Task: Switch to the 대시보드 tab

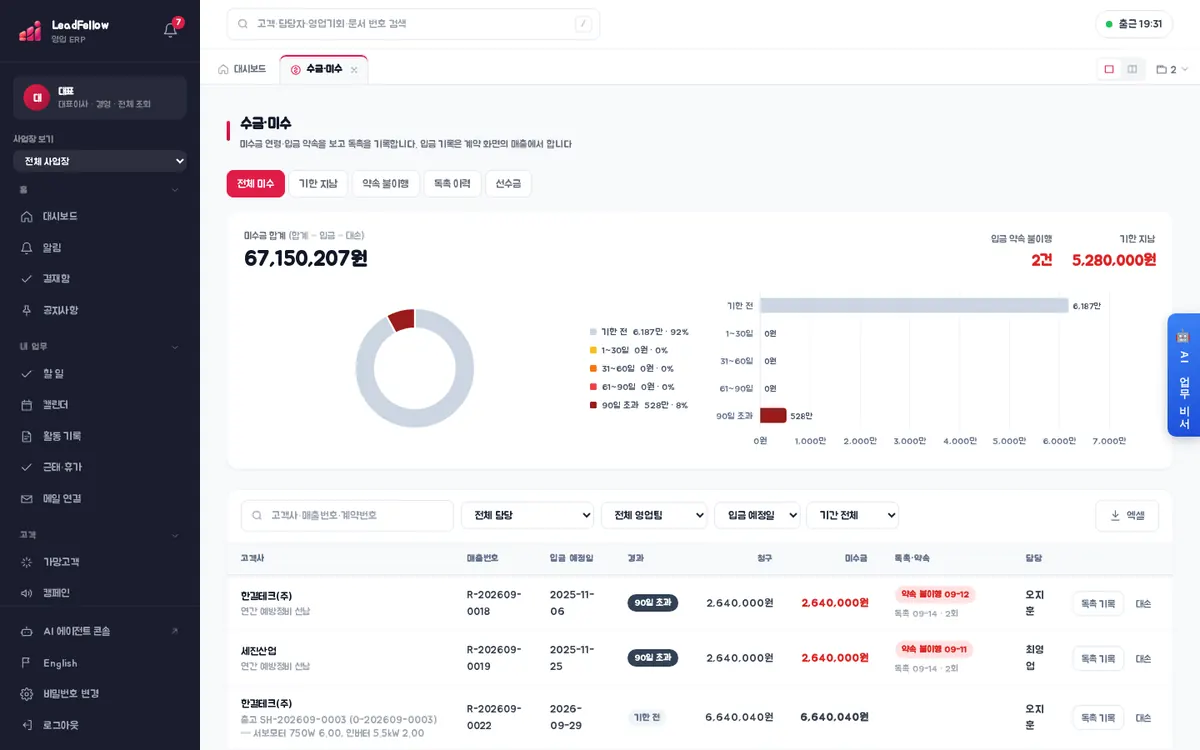Action: pos(242,70)
